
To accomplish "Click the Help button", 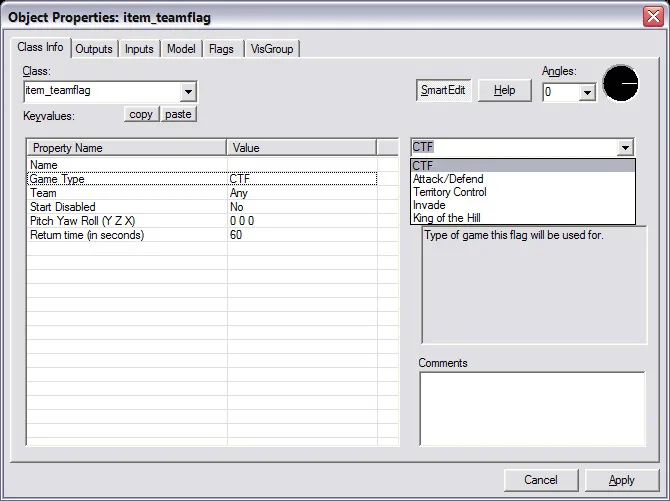I will click(x=505, y=90).
